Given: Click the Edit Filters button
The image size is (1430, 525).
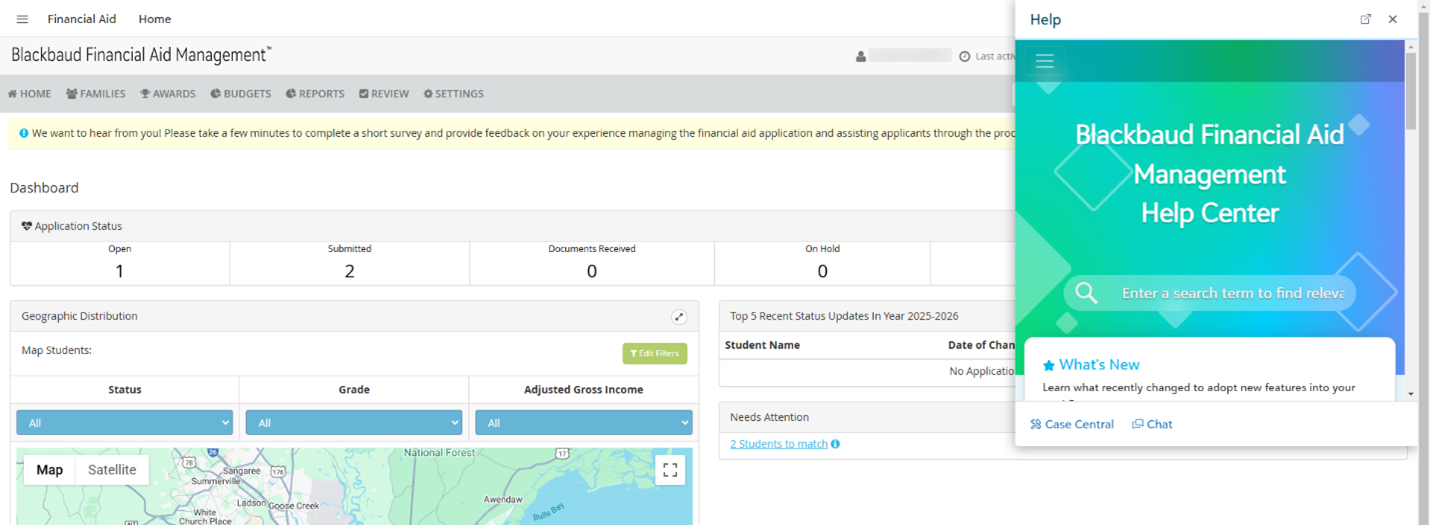Looking at the screenshot, I should coord(655,353).
